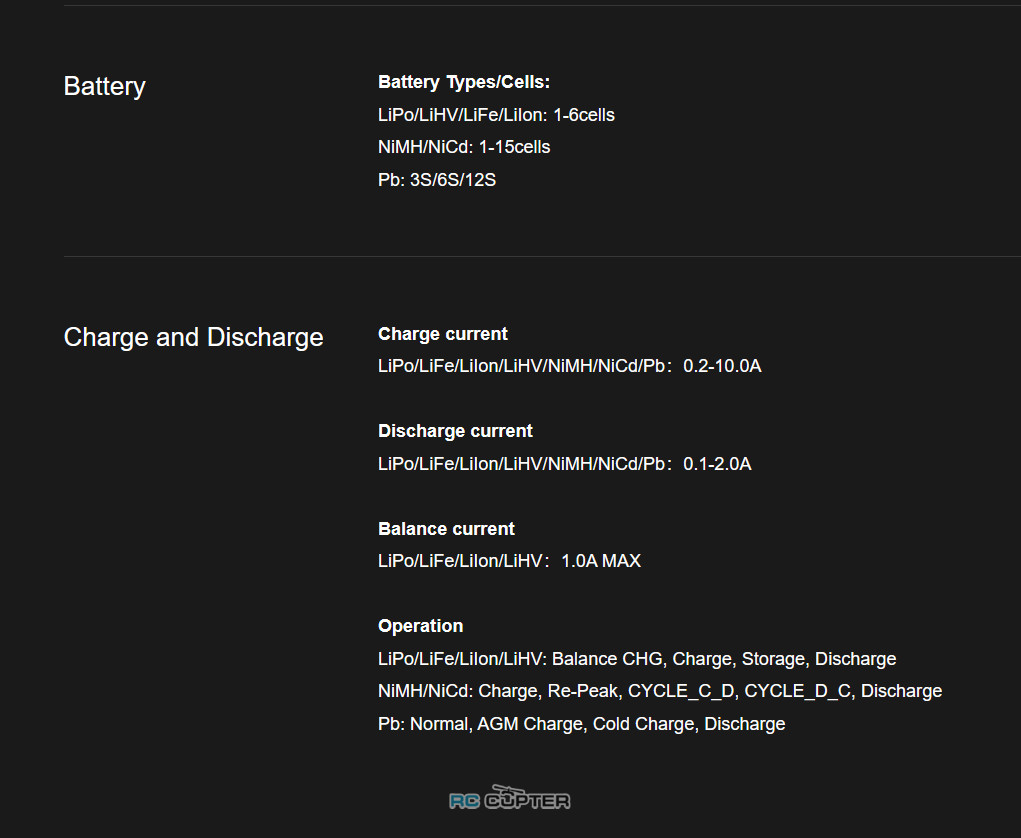Click the divider line below the Battery section
The width and height of the screenshot is (1021, 838).
[x=542, y=257]
